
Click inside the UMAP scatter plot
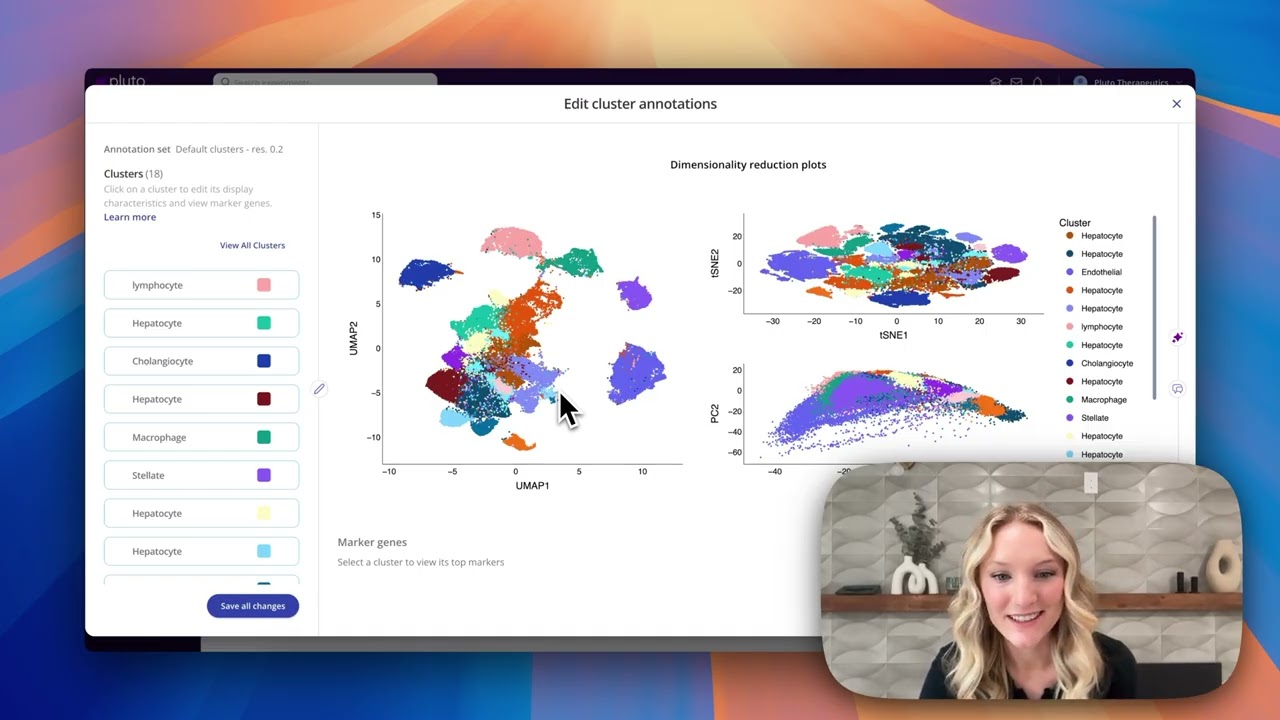[532, 340]
